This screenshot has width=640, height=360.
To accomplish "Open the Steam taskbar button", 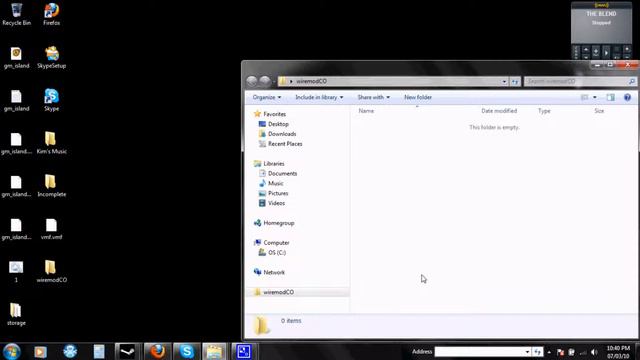I will pyautogui.click(x=127, y=351).
